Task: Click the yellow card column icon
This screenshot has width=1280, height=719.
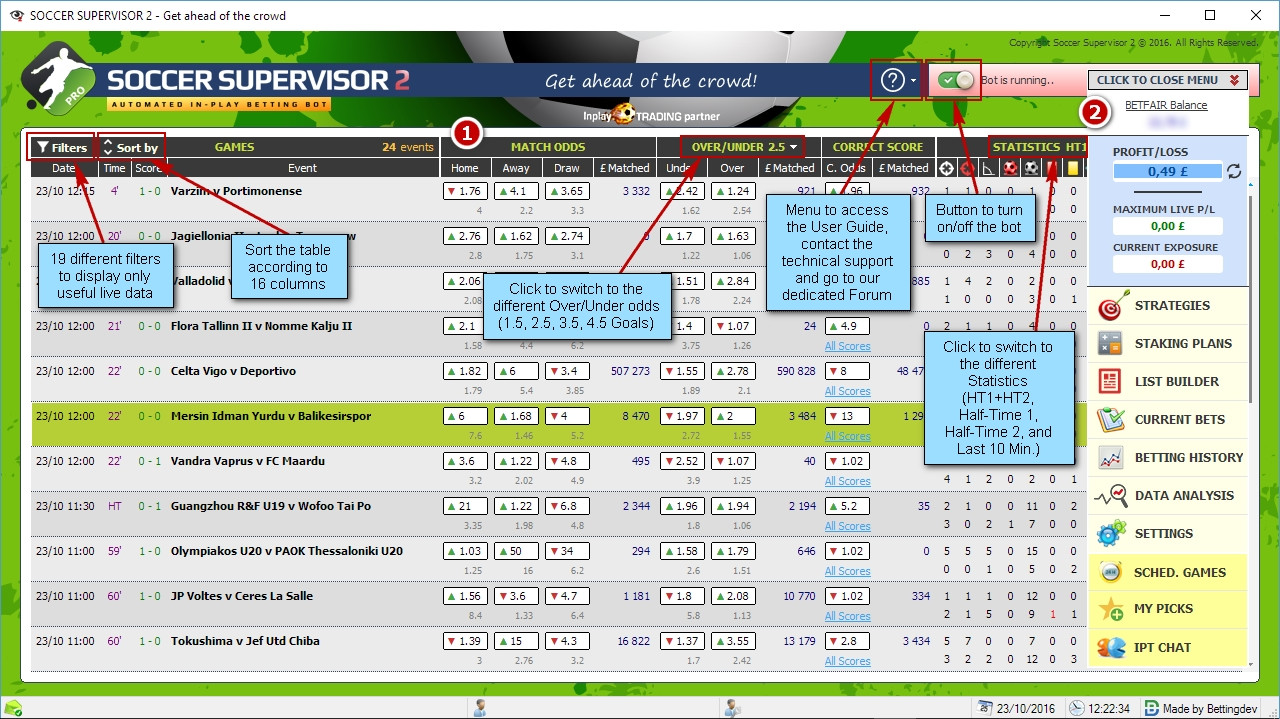Action: [1073, 169]
